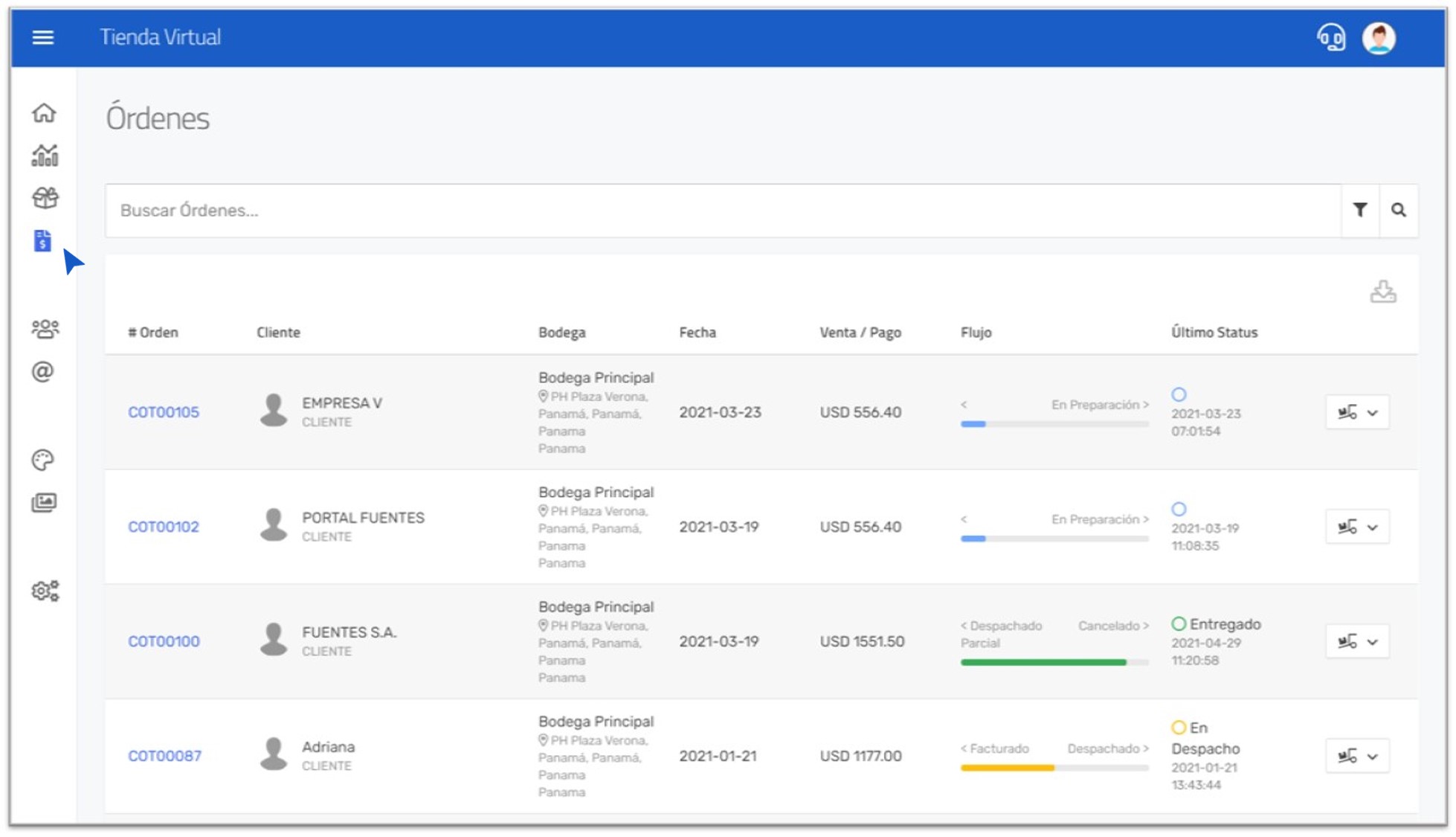Click the filter funnel icon
The image size is (1456, 837).
1360,211
